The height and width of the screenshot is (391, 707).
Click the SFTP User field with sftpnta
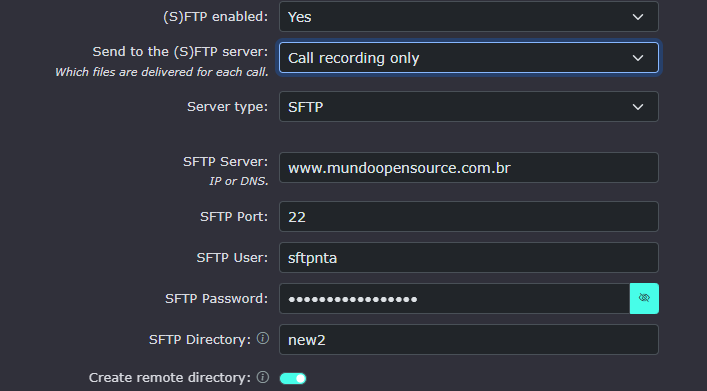coord(469,258)
